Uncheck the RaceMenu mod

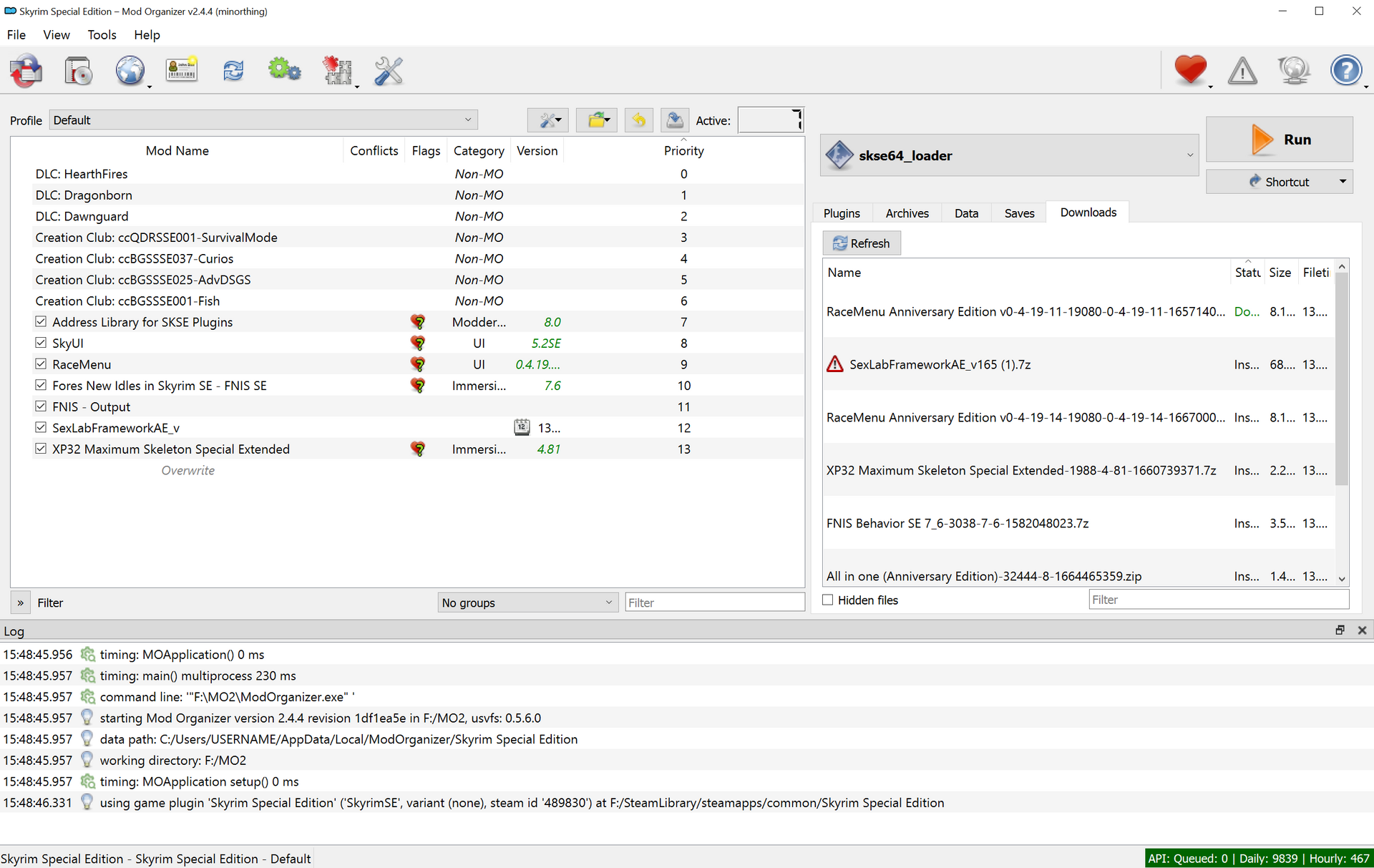point(41,364)
